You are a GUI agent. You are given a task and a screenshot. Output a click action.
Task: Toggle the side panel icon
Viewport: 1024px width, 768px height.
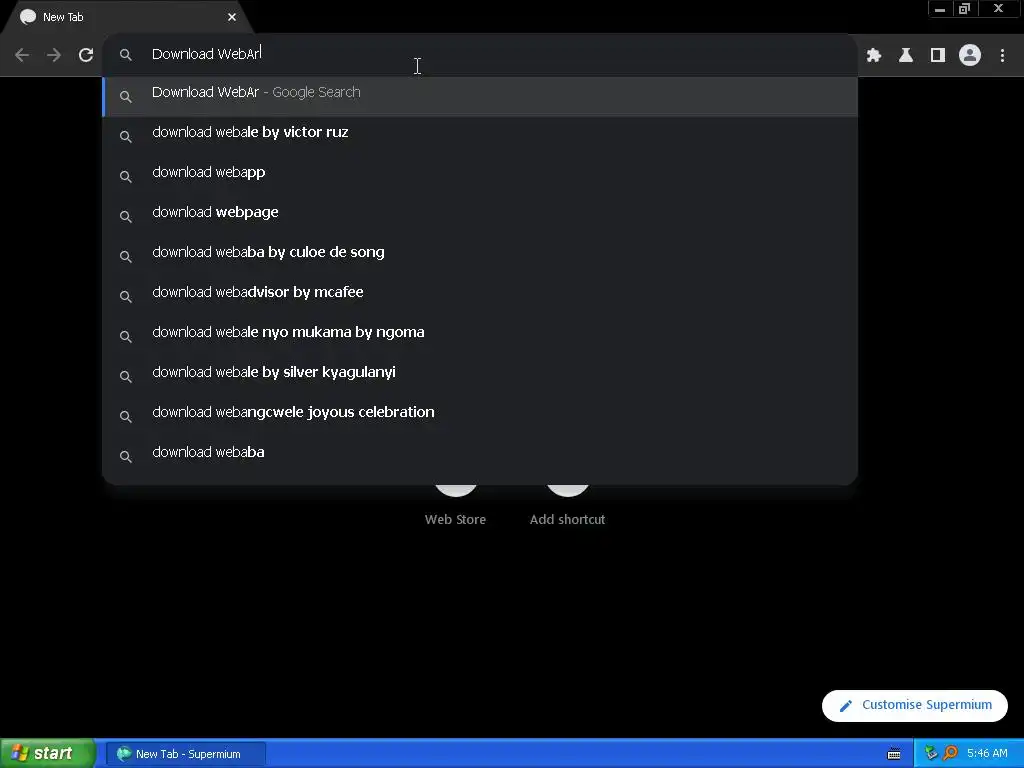click(x=938, y=56)
